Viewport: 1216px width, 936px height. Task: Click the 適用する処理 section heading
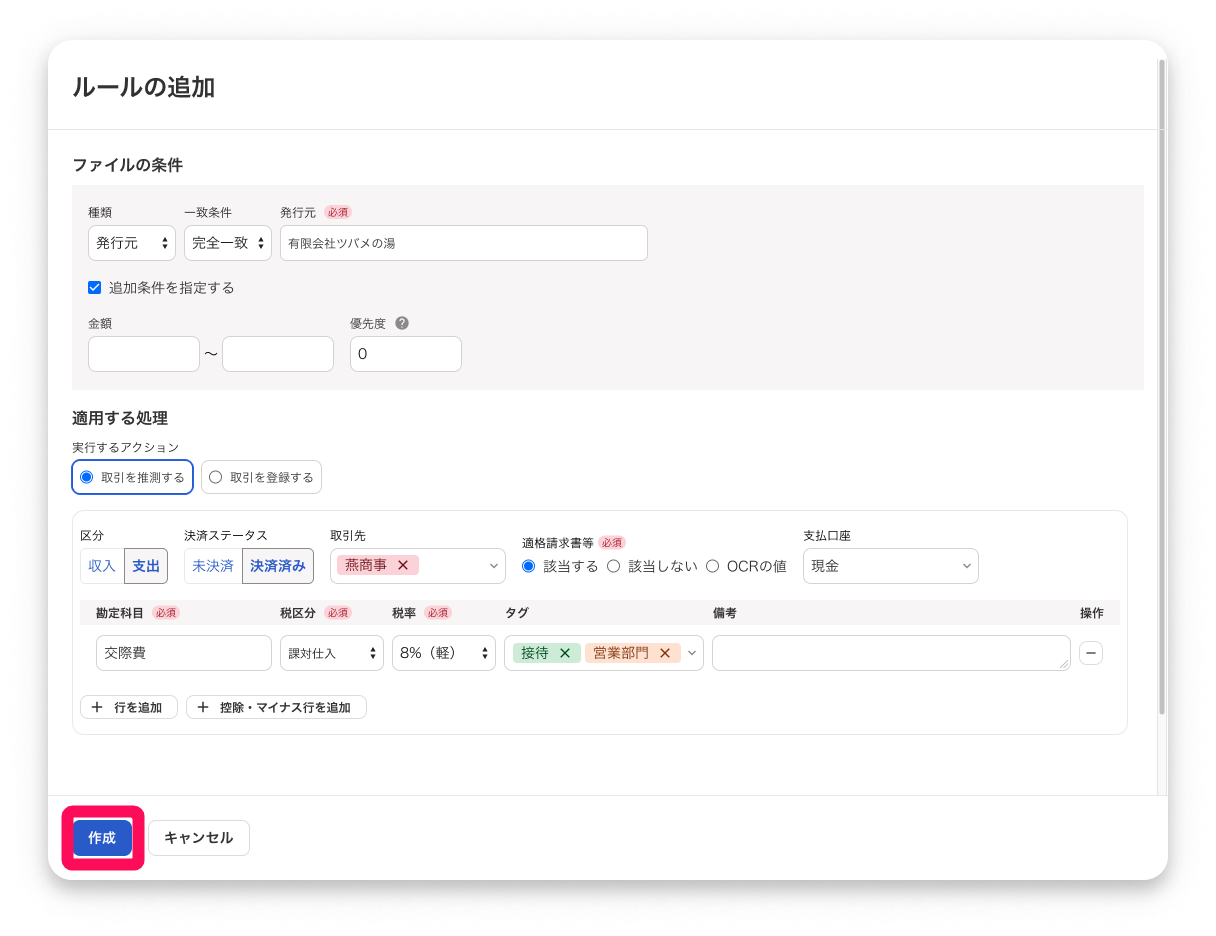(x=120, y=418)
